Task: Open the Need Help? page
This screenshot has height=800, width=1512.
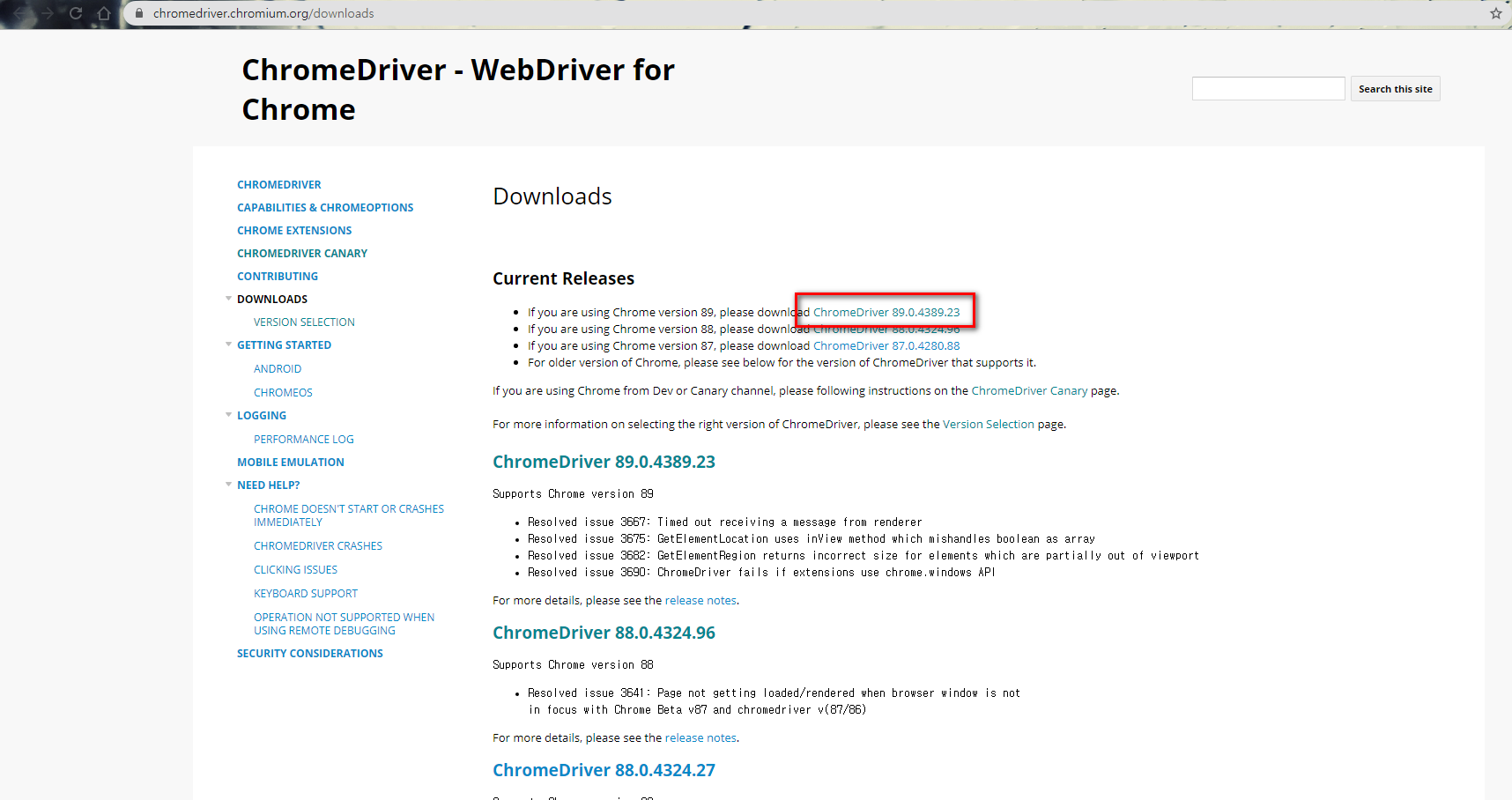Action: [x=269, y=485]
